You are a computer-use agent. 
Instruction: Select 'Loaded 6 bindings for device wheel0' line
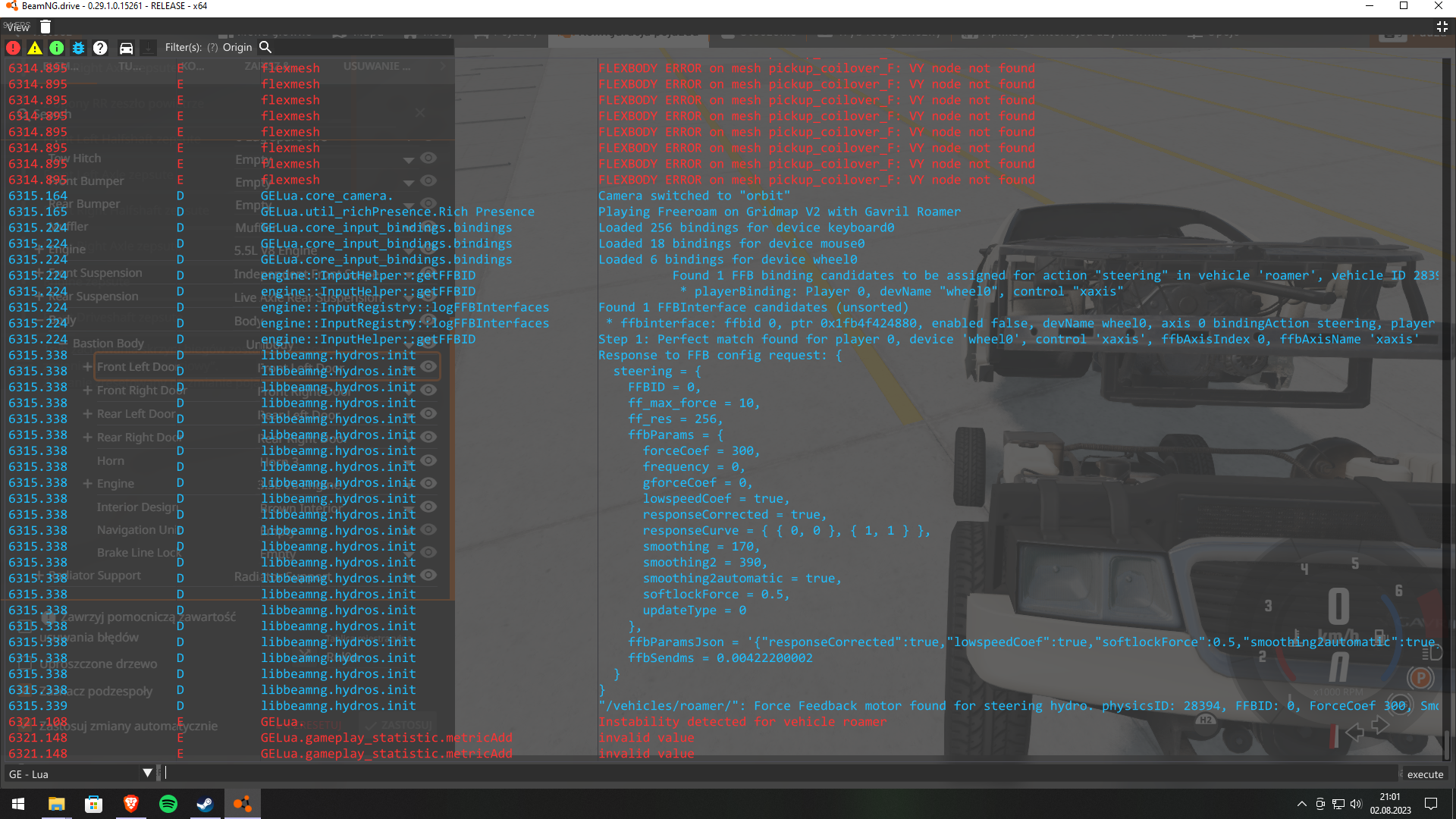tap(728, 259)
